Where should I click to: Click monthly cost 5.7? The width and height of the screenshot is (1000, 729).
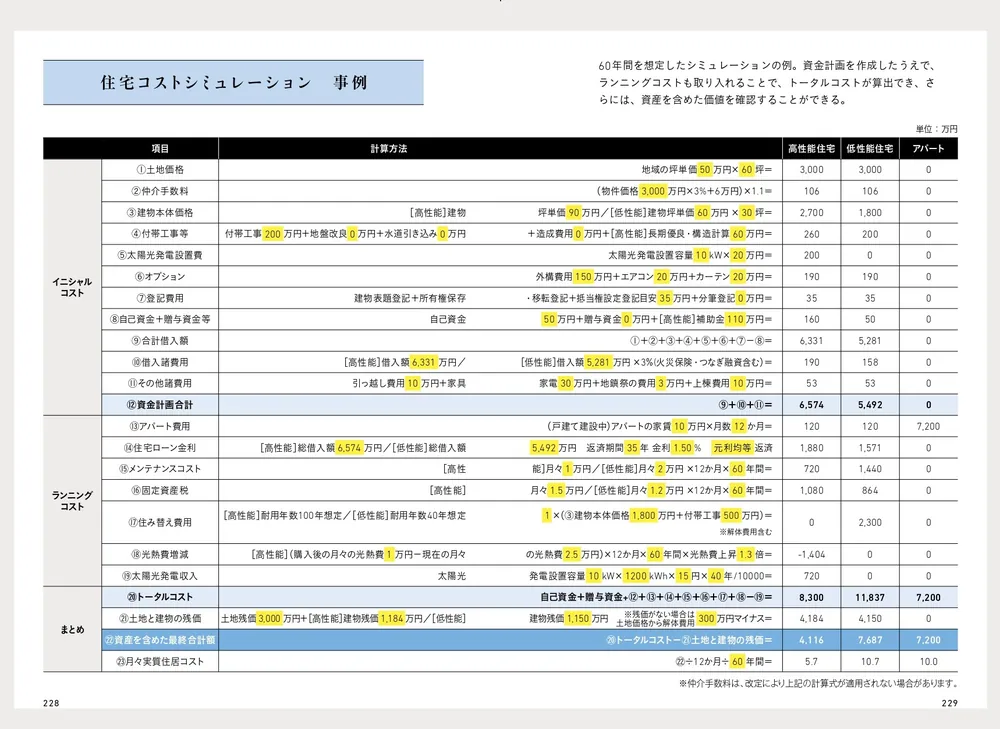pos(811,661)
